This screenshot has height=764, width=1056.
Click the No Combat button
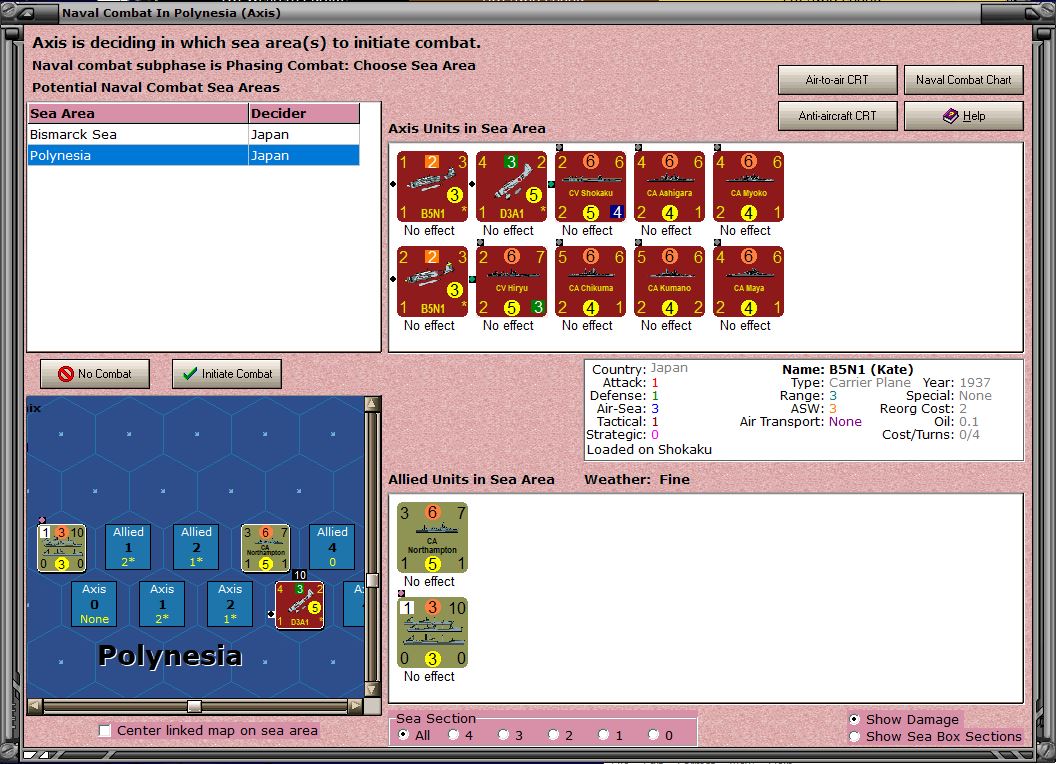pyautogui.click(x=95, y=374)
